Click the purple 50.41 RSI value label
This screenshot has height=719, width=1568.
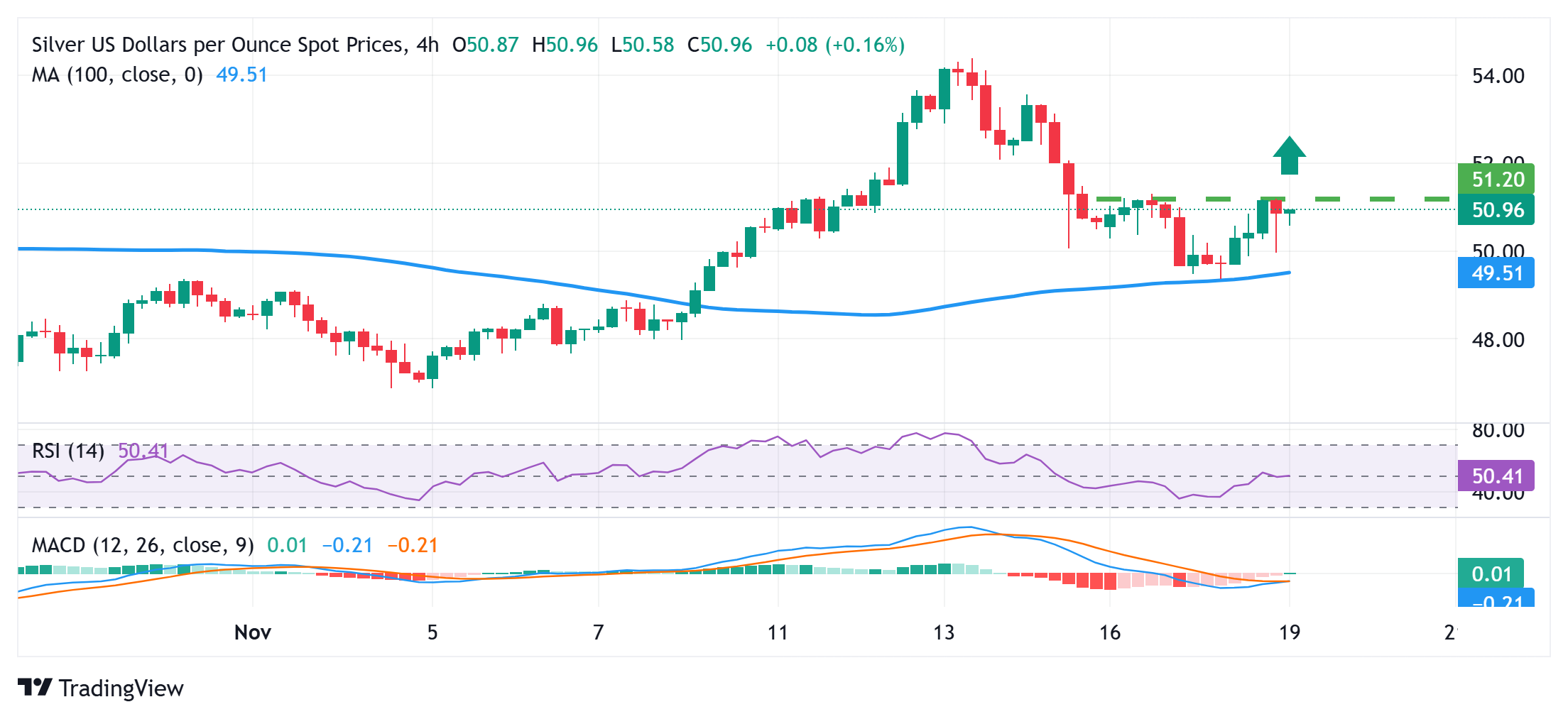(1495, 476)
